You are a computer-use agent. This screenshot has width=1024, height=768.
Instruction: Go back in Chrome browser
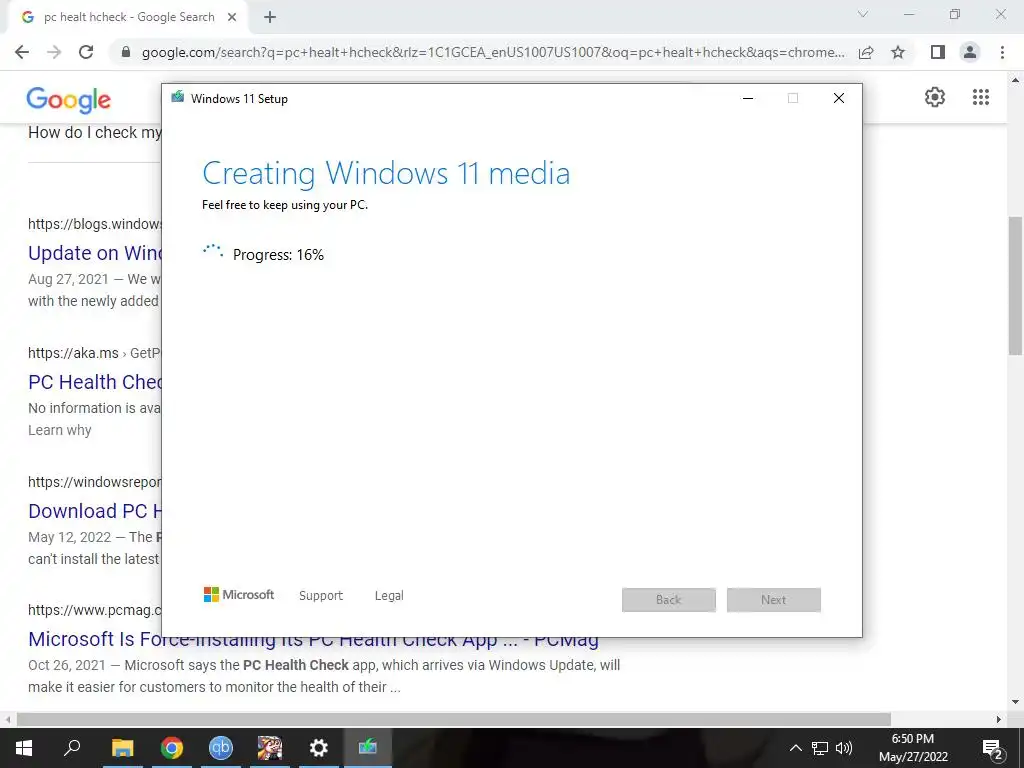click(22, 52)
